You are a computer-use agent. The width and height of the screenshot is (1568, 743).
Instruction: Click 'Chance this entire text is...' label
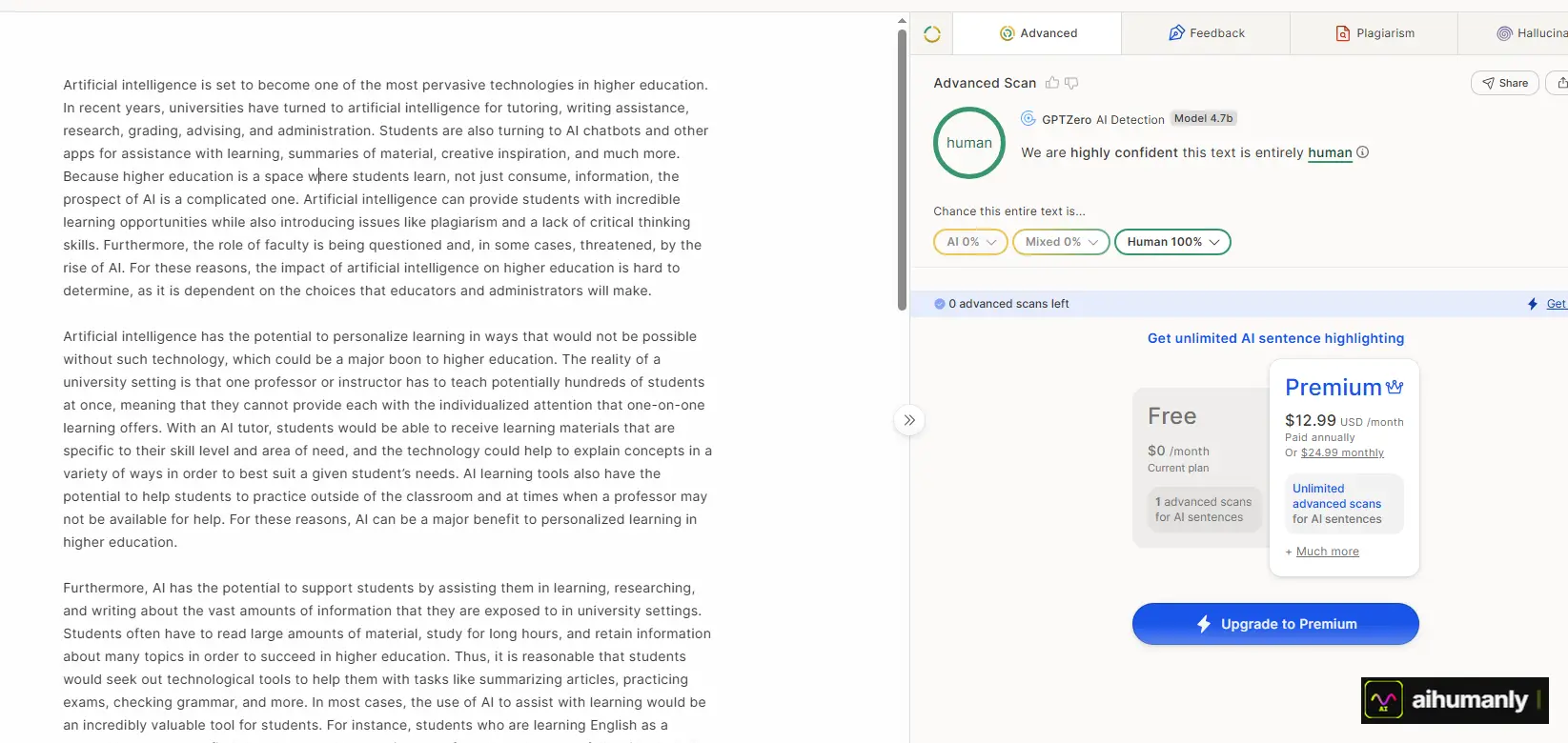[x=1009, y=211]
